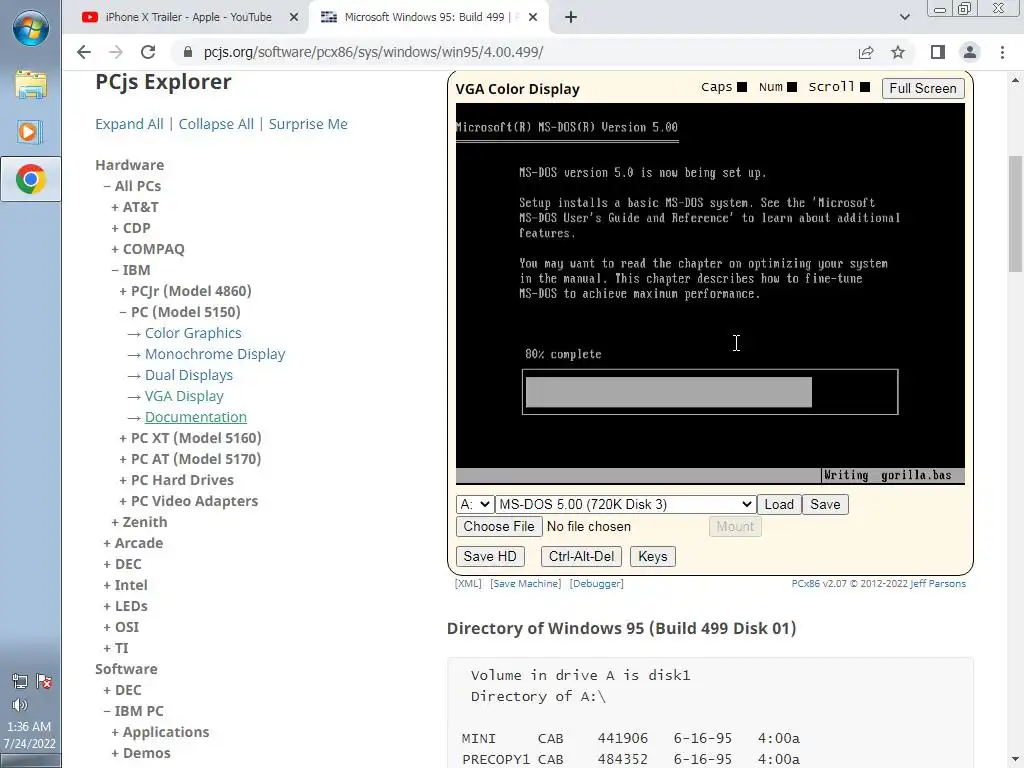Click the network tray icon
Viewport: 1024px width, 768px height.
[20, 682]
